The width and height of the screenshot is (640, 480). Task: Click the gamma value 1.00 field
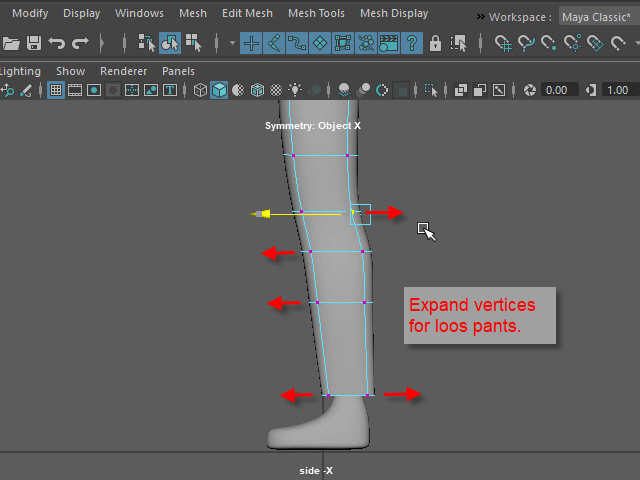(617, 90)
